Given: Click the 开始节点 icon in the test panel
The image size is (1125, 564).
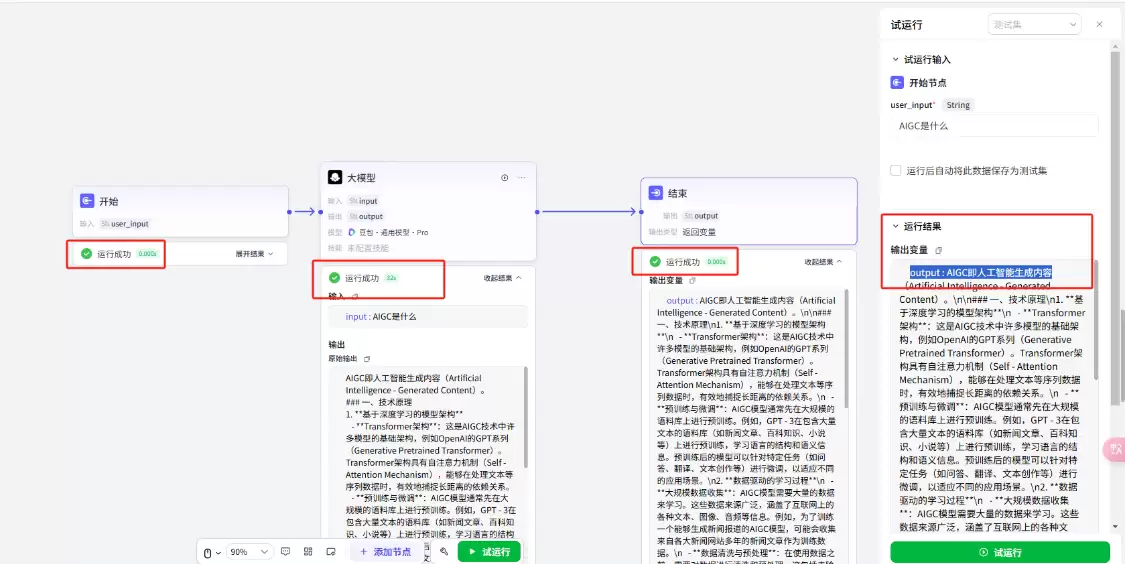Looking at the screenshot, I should (x=897, y=83).
